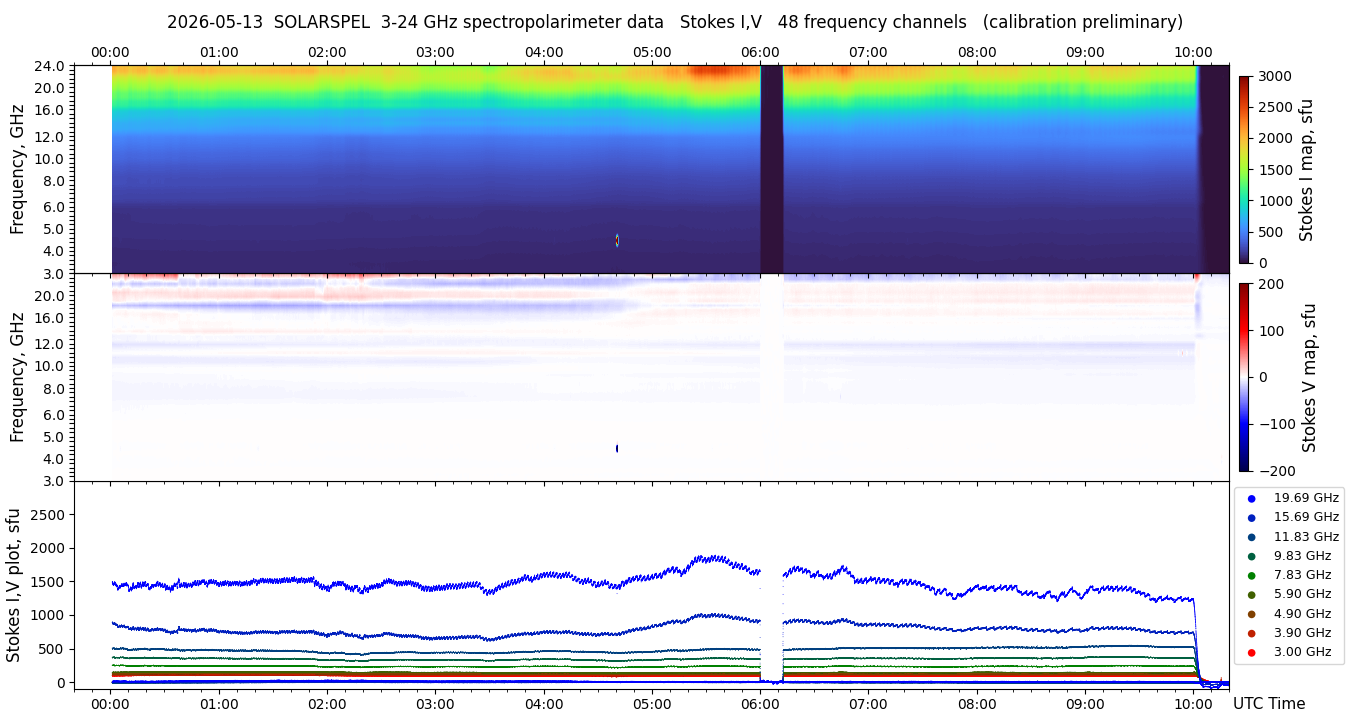Click the 9.83 GHz legend marker
Viewport: 1350px width, 725px height.
coord(1251,556)
